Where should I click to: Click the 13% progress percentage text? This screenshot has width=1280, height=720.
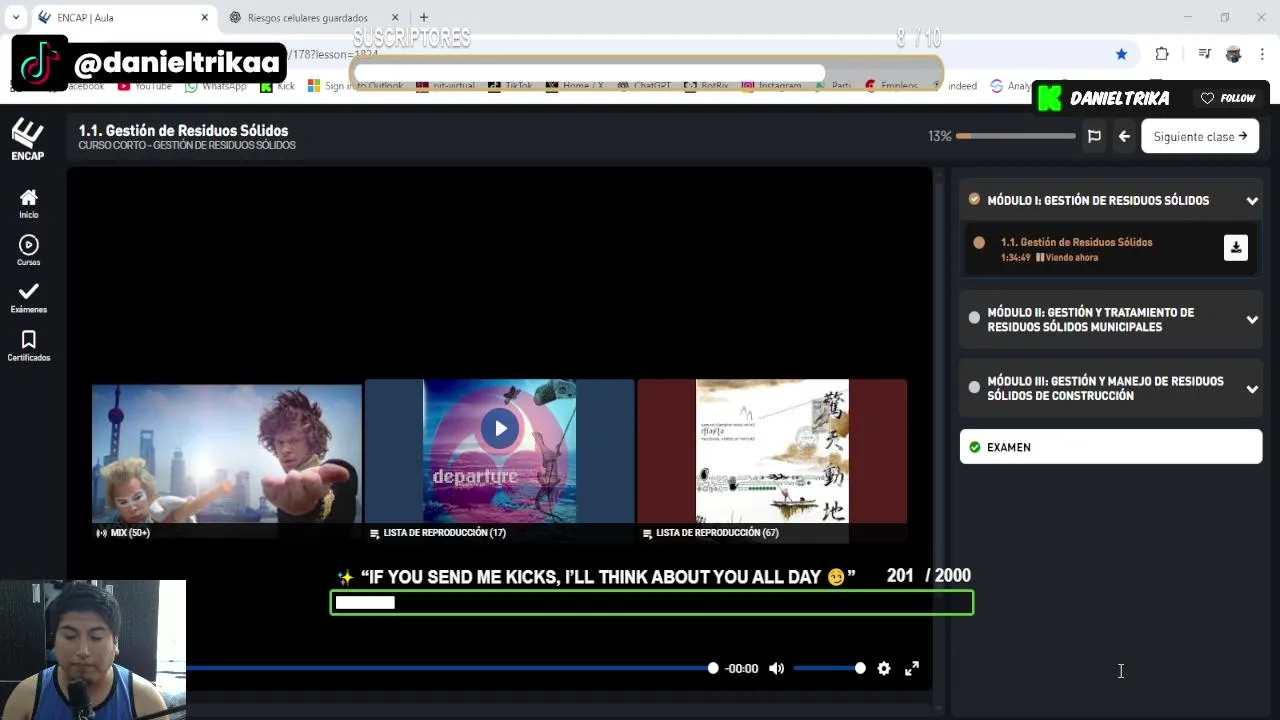click(x=939, y=136)
